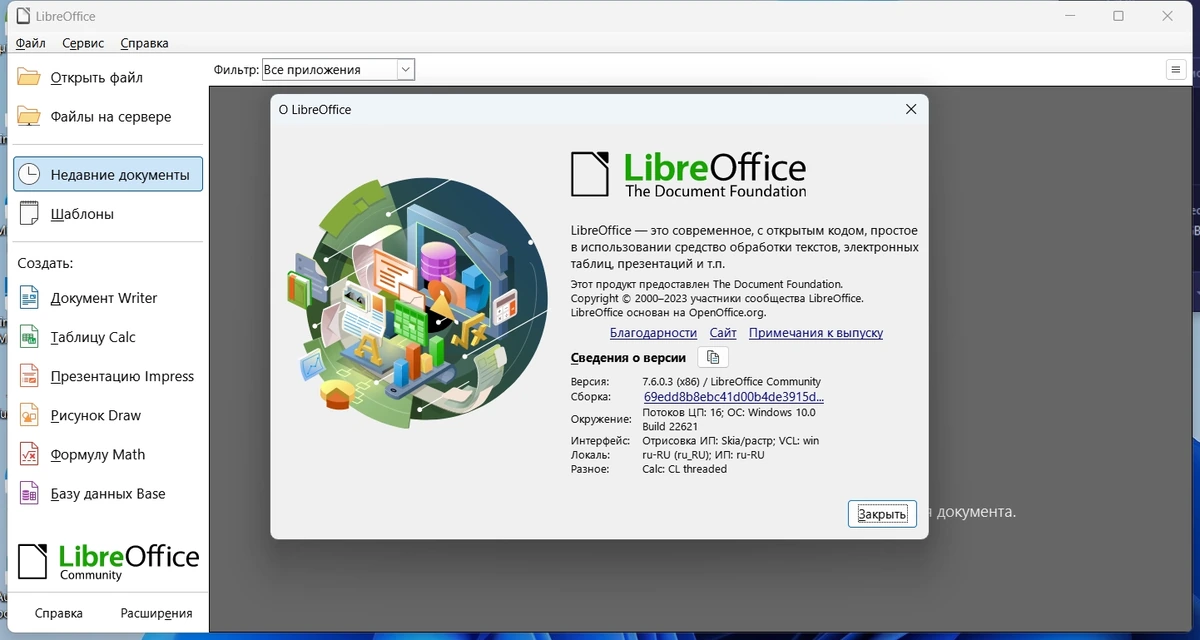Click the Writer document icon
1200x640 pixels.
[30, 298]
